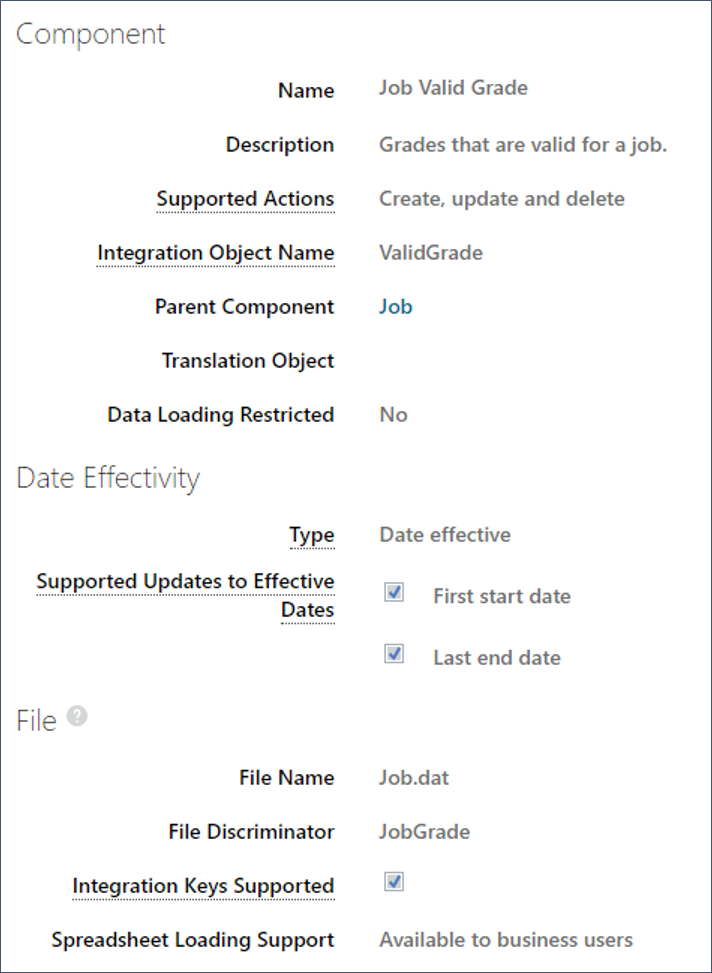Image resolution: width=712 pixels, height=973 pixels.
Task: Click the Type link under Date Effectivity
Action: [x=311, y=535]
